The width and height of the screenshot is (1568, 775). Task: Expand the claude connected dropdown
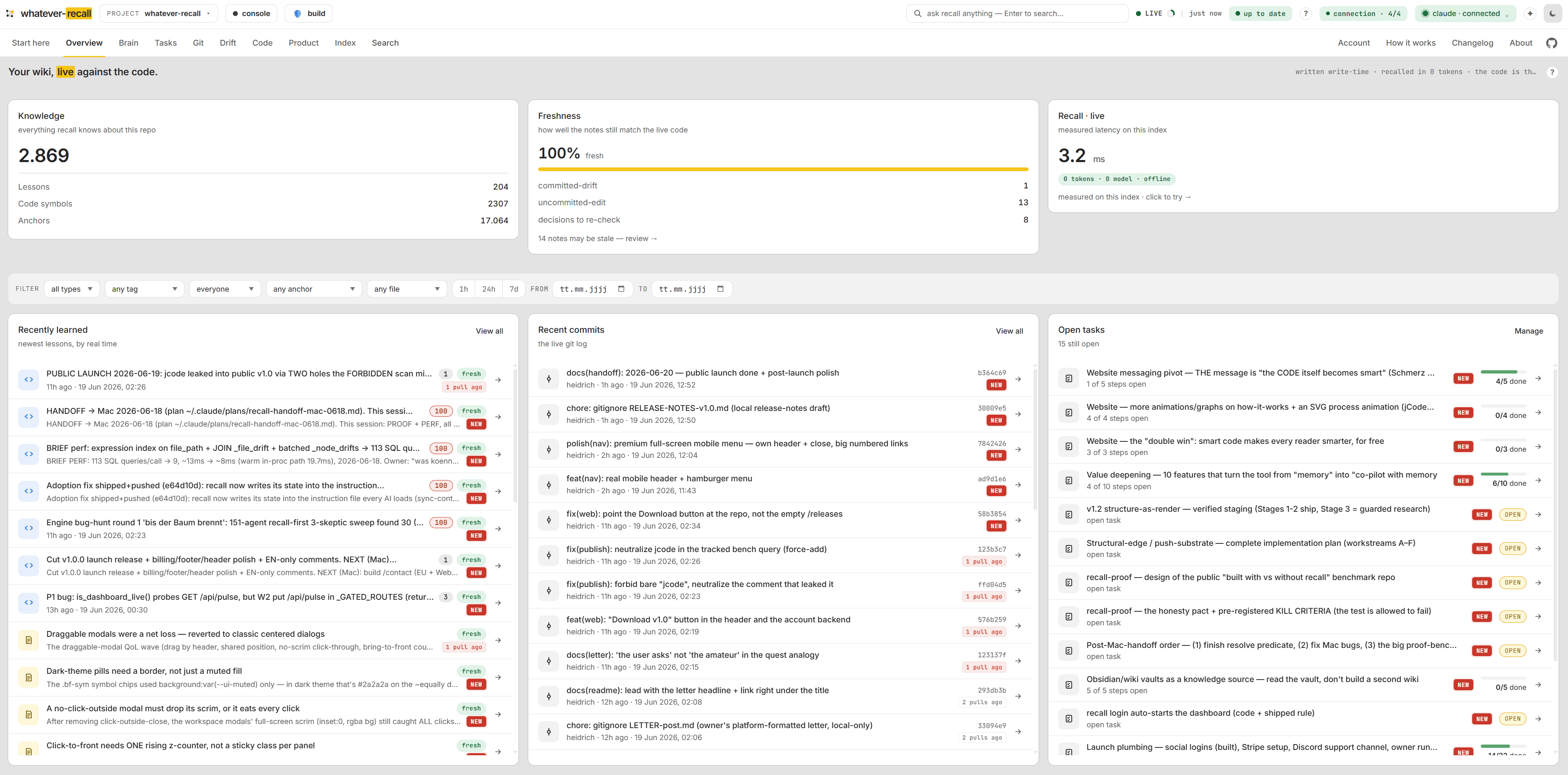point(1466,14)
